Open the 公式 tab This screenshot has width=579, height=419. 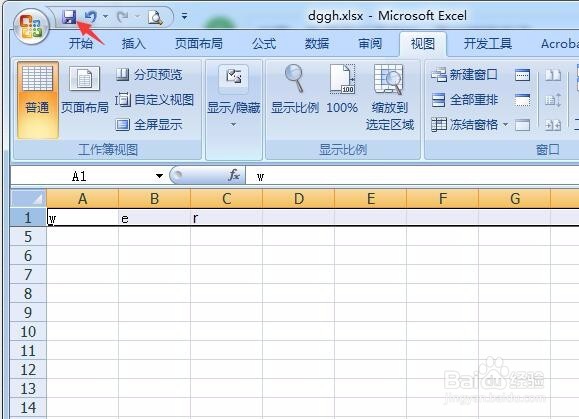pos(264,44)
